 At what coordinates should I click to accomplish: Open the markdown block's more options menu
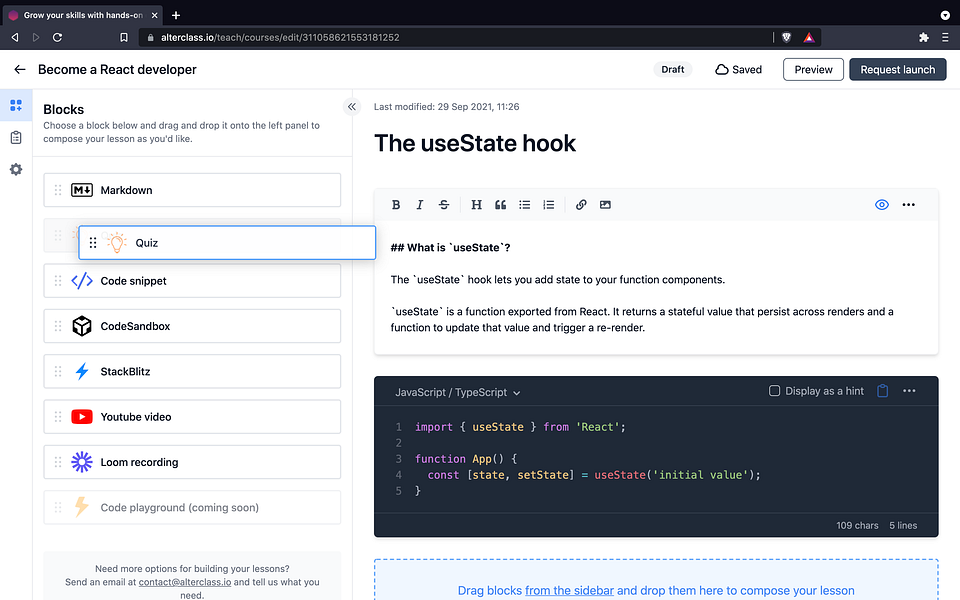[909, 204]
